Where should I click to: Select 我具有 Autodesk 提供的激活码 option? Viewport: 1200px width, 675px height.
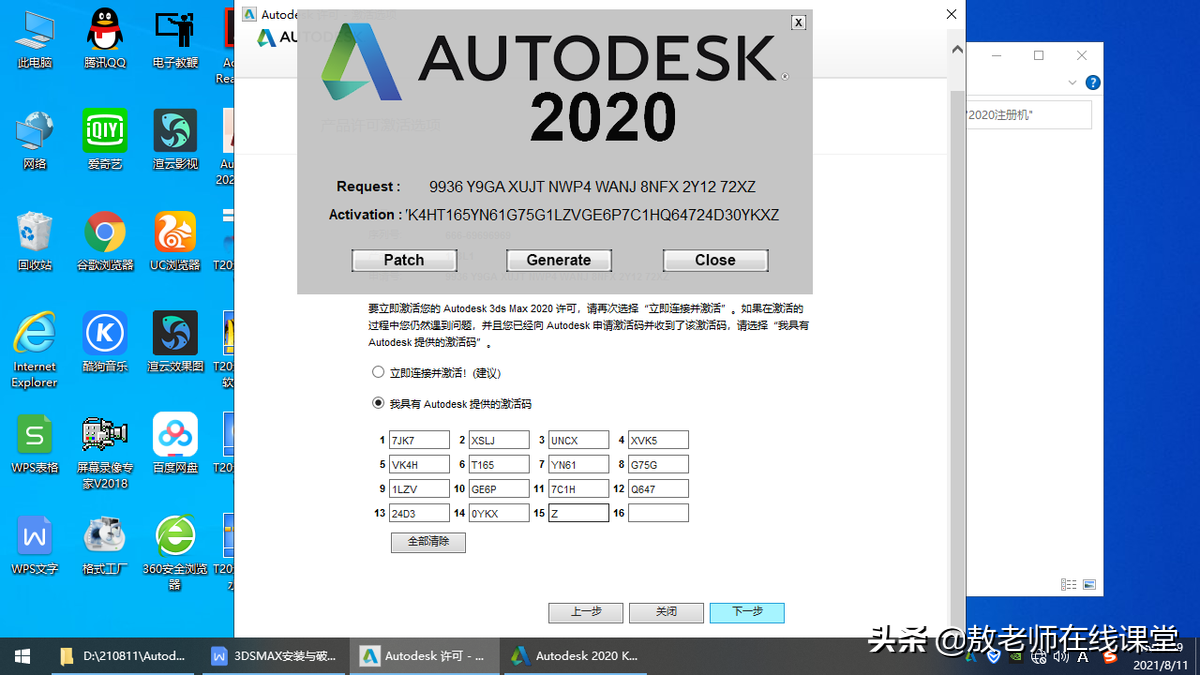[x=378, y=404]
